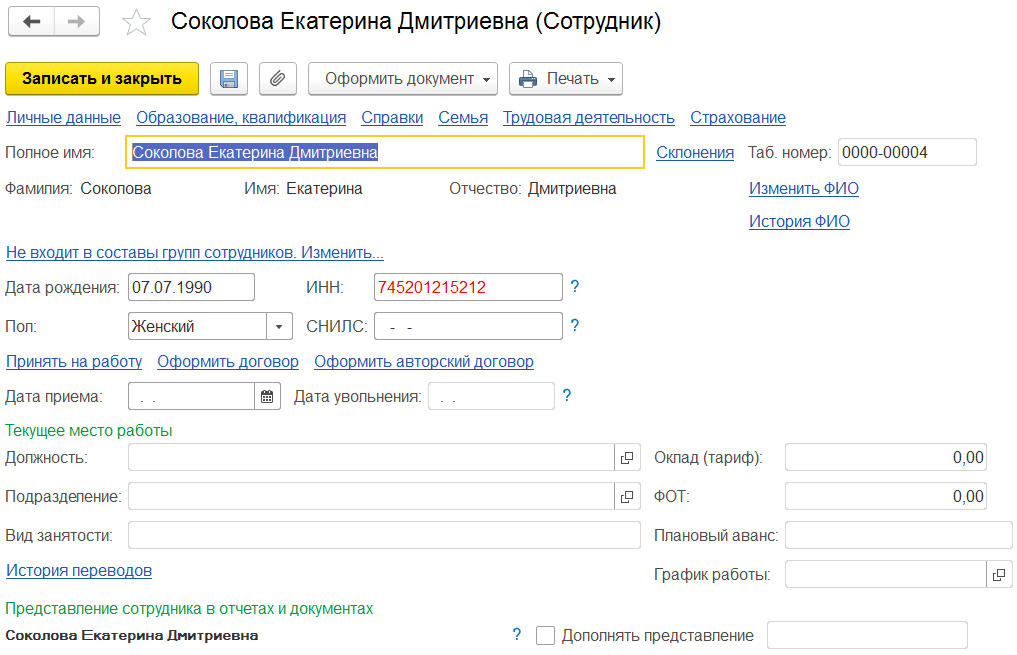Click the Принять на работу link

click(74, 362)
